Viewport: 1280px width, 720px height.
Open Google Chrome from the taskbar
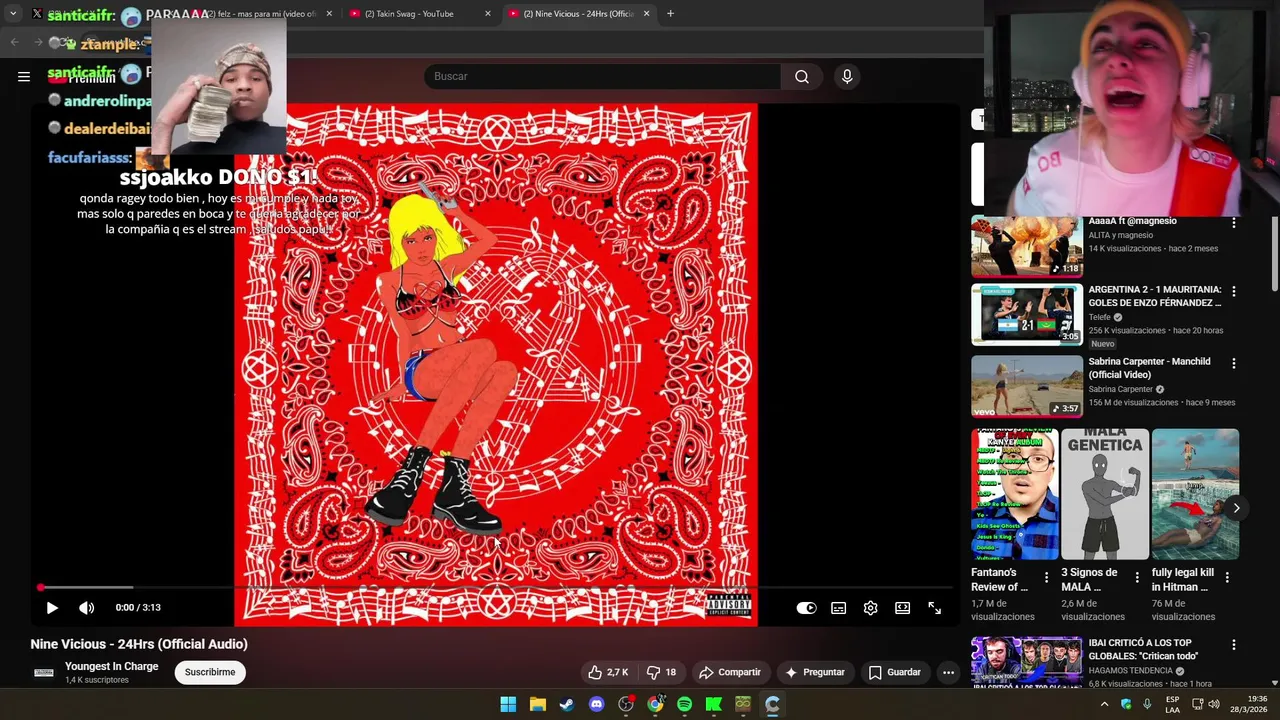[655, 704]
